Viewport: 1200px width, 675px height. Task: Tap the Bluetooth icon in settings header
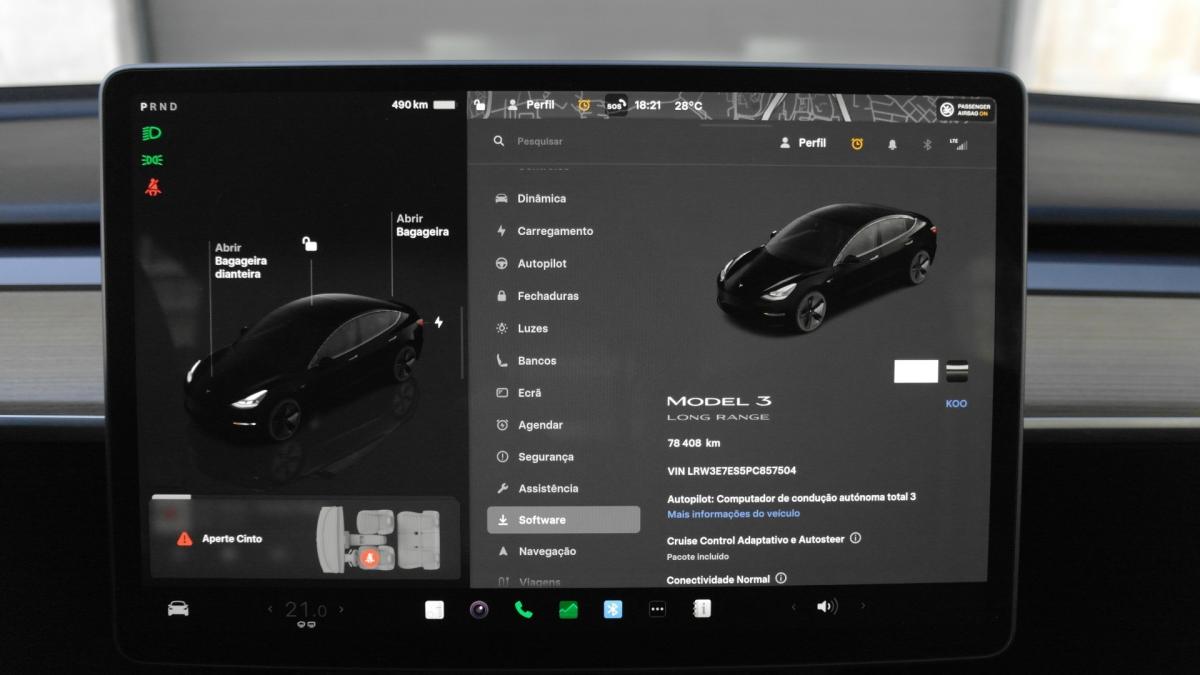click(x=927, y=144)
